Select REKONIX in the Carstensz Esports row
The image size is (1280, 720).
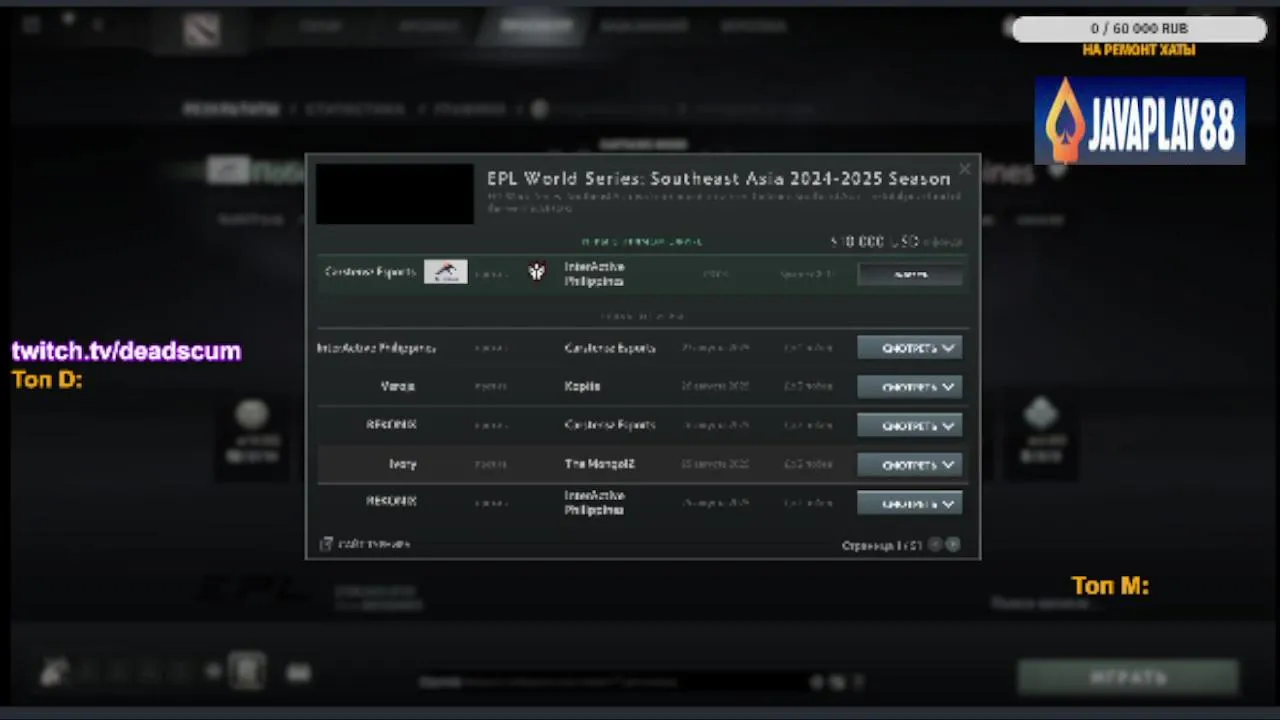[x=391, y=424]
